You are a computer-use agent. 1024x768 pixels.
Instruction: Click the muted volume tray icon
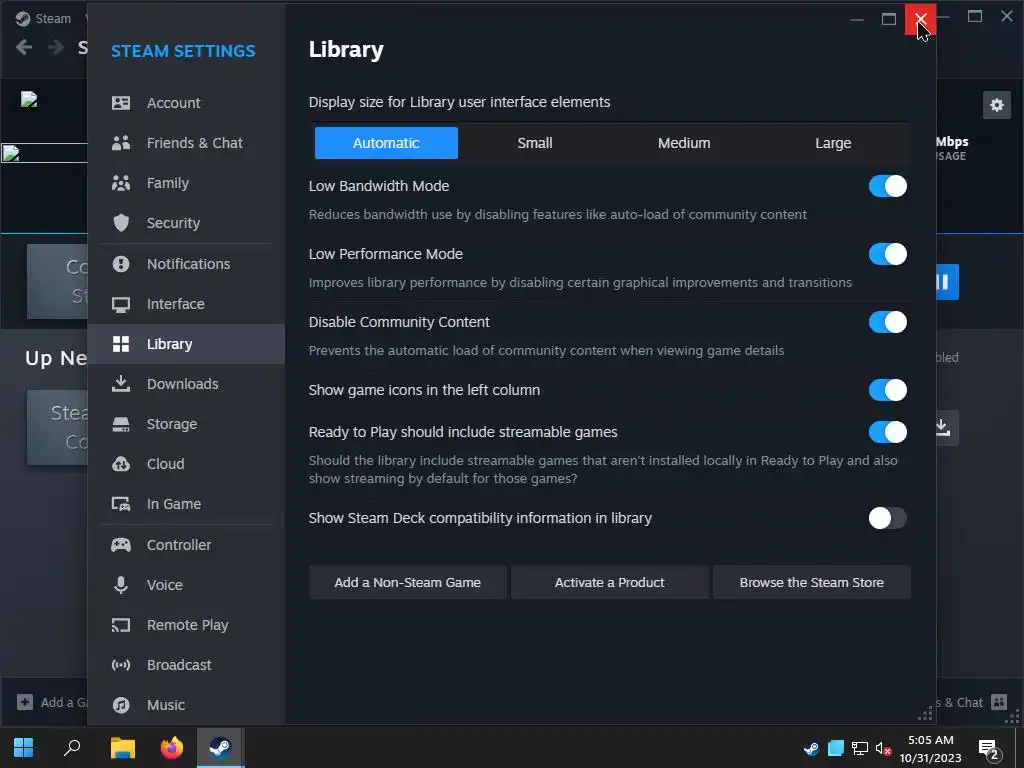tap(883, 748)
